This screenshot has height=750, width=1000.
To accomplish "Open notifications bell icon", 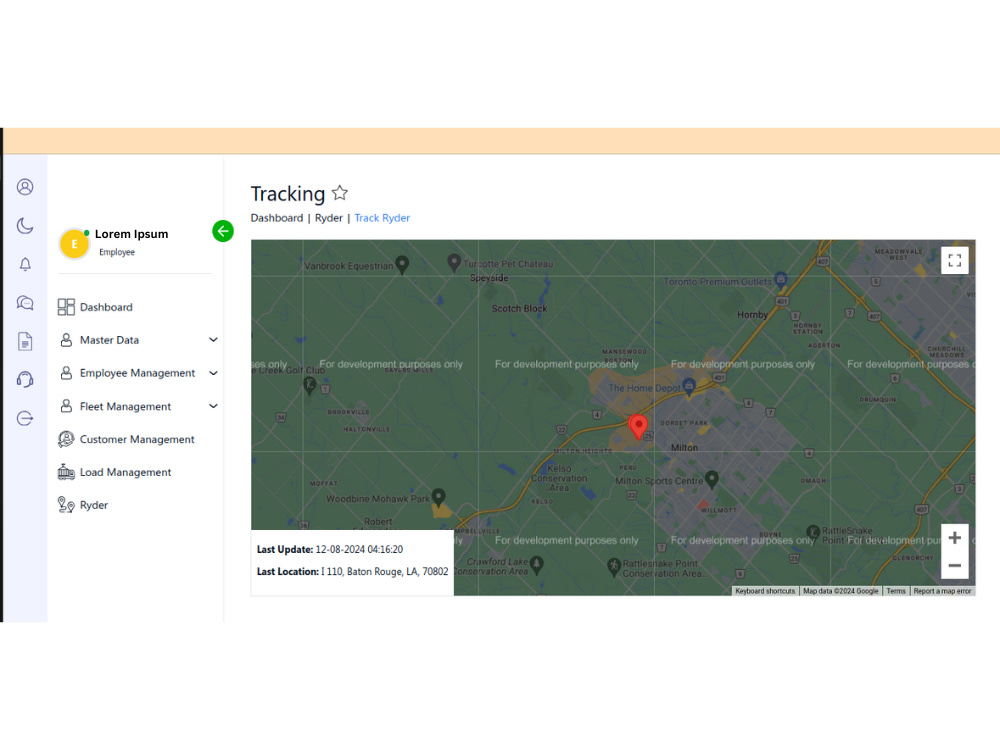I will pos(25,264).
